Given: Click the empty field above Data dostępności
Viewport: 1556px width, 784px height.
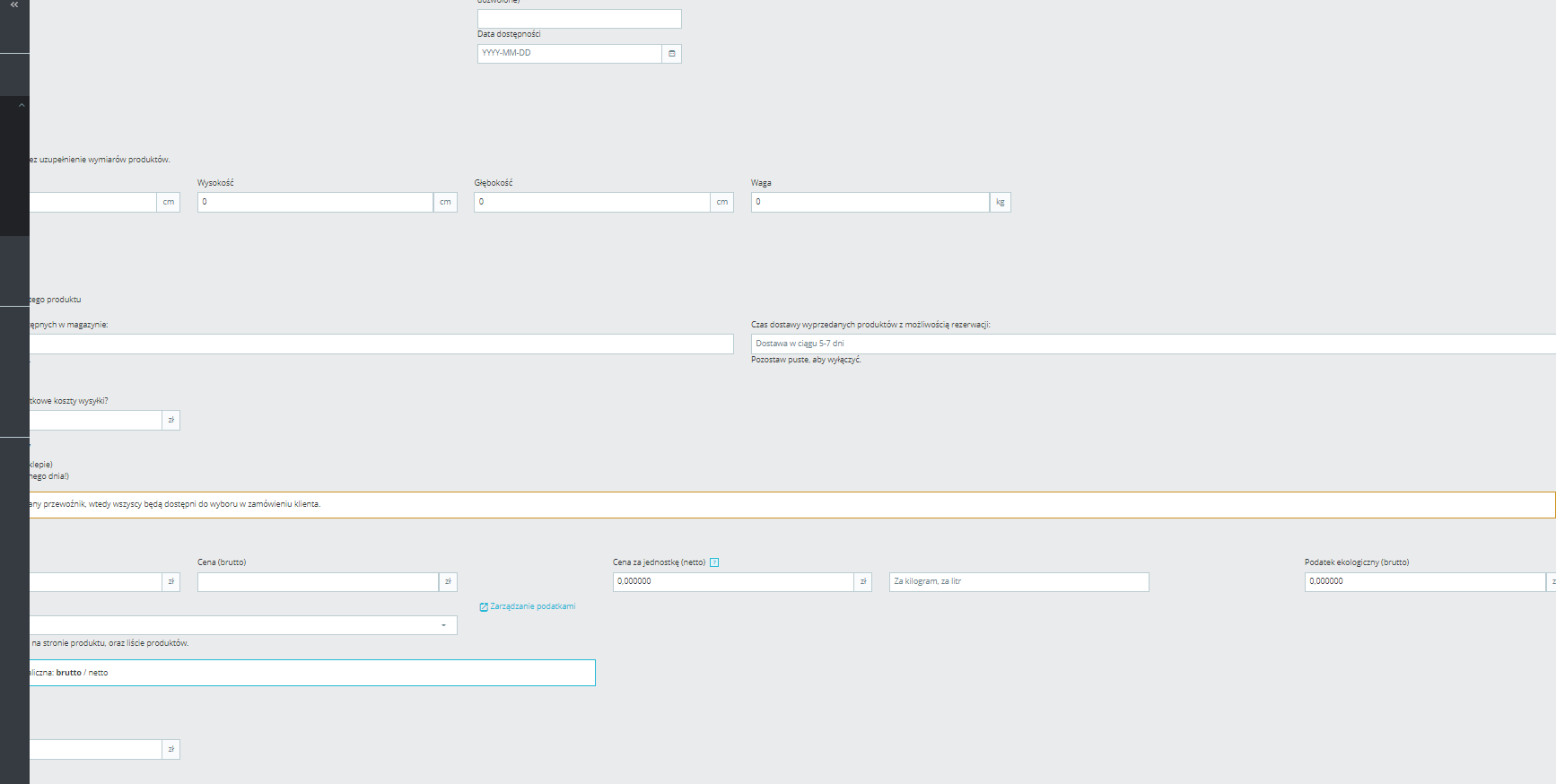Looking at the screenshot, I should (x=580, y=19).
